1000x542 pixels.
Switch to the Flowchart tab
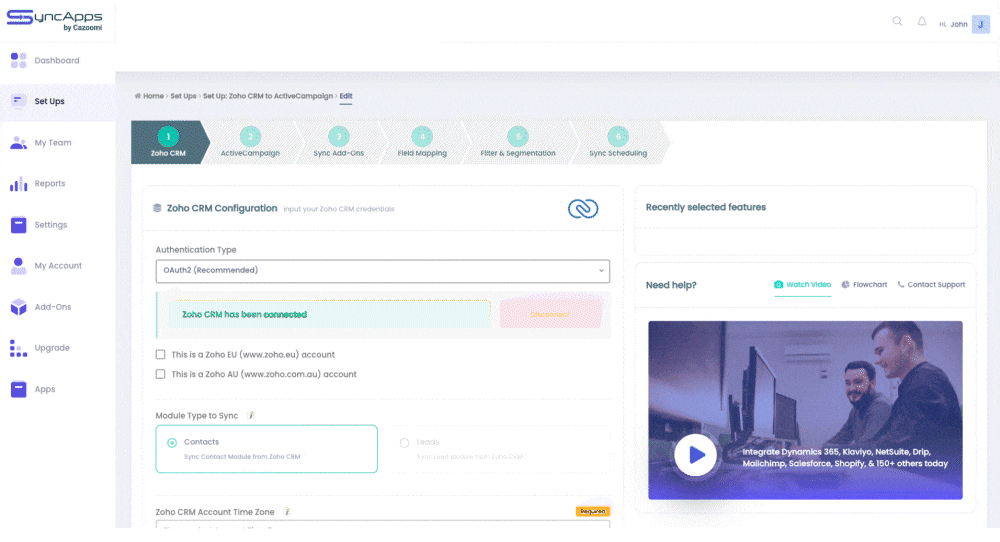864,285
